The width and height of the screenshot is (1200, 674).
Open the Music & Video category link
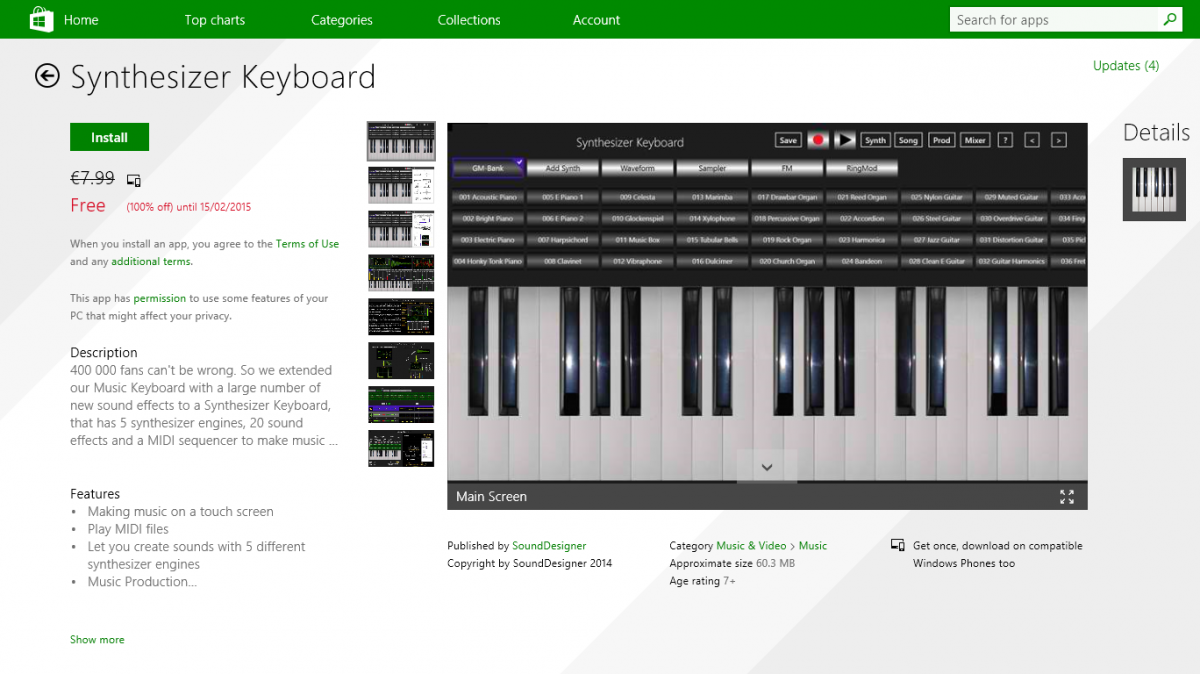751,546
